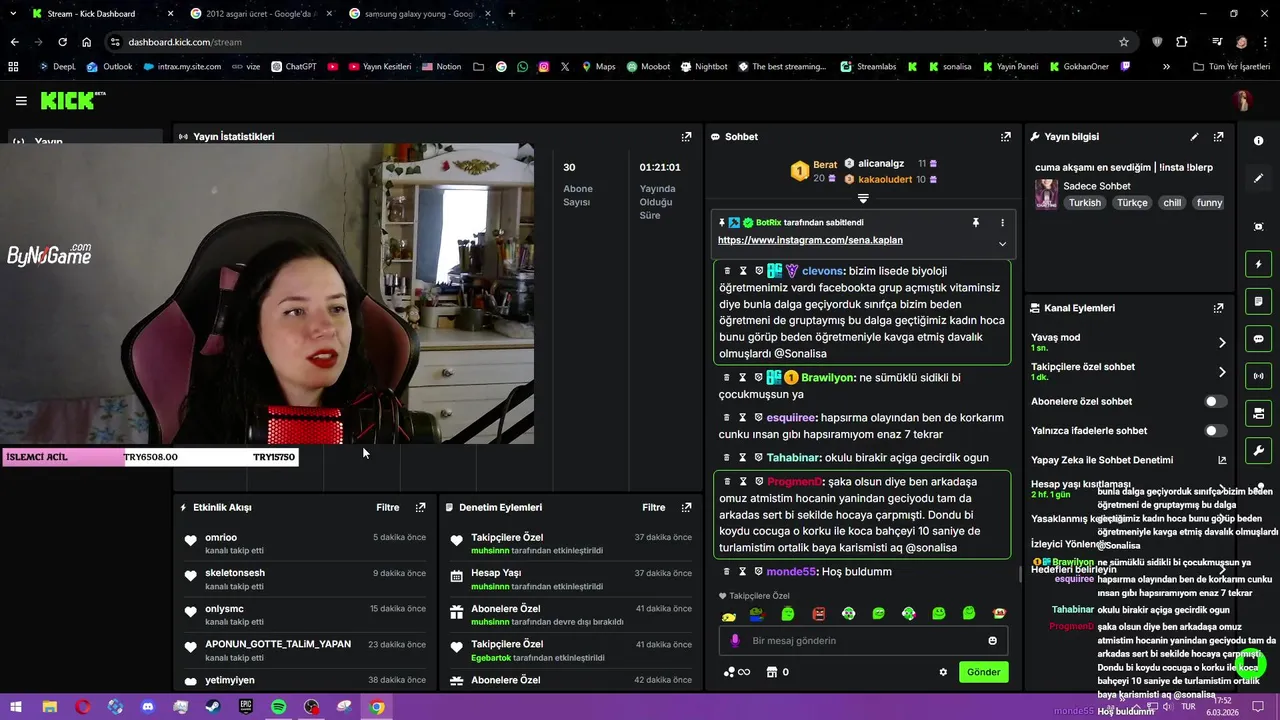Click the funny stream tag

coord(1209,203)
